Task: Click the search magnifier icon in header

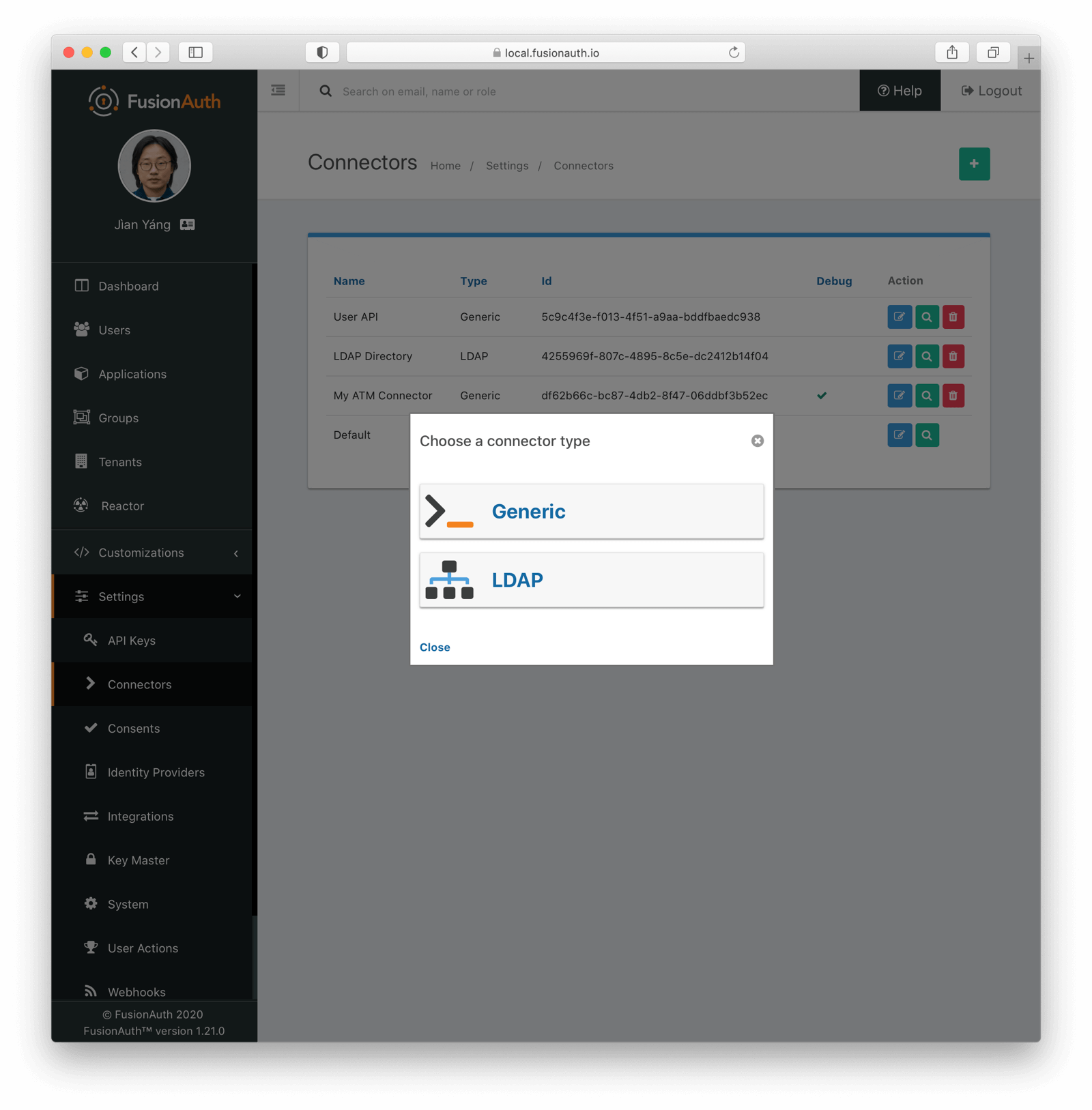Action: point(326,91)
